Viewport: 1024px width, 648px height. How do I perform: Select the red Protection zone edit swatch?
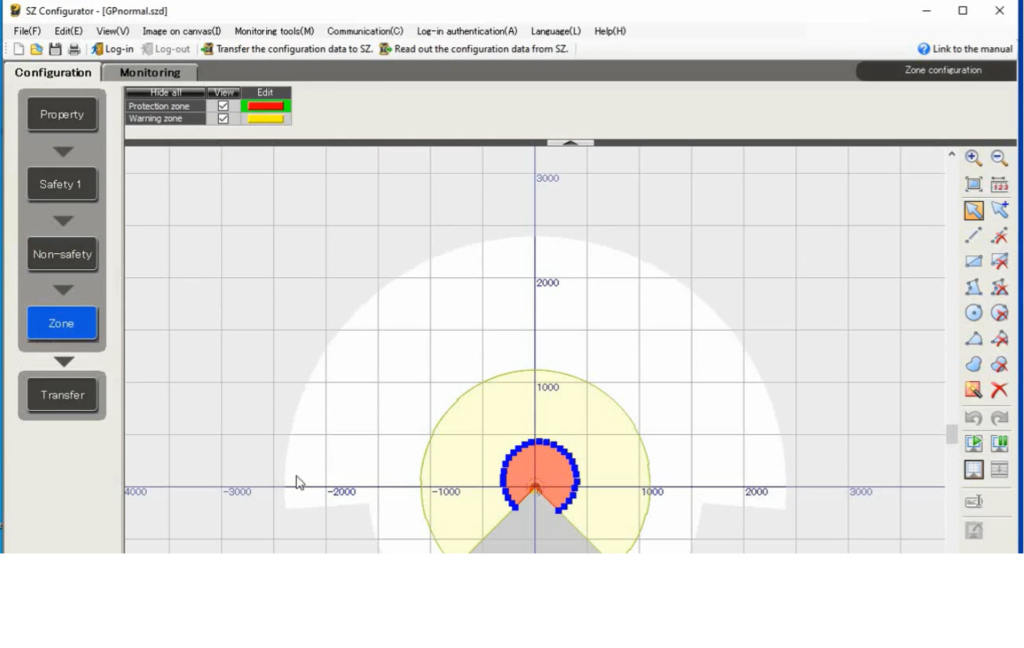(x=265, y=106)
